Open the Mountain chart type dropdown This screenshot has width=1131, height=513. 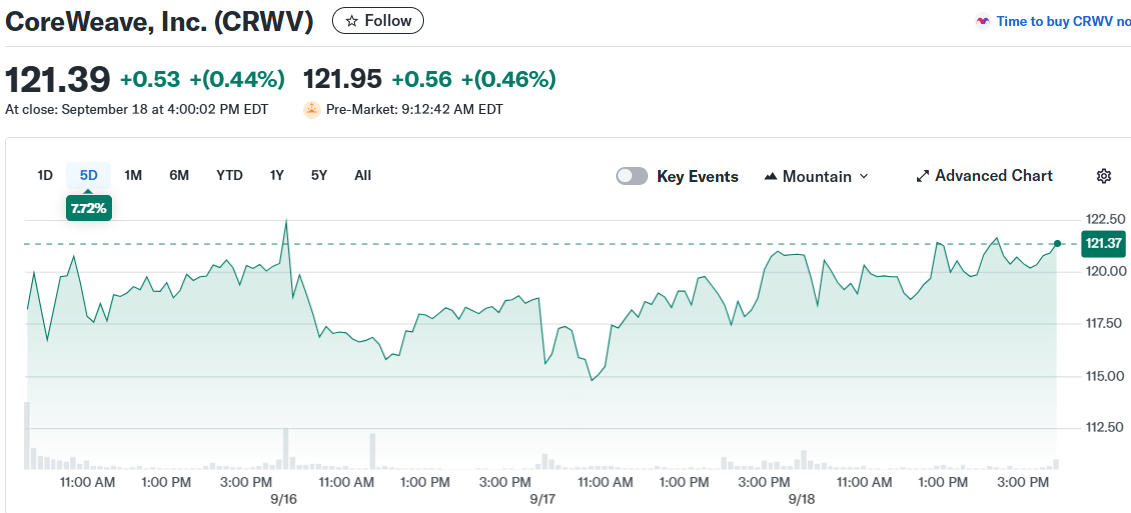816,176
